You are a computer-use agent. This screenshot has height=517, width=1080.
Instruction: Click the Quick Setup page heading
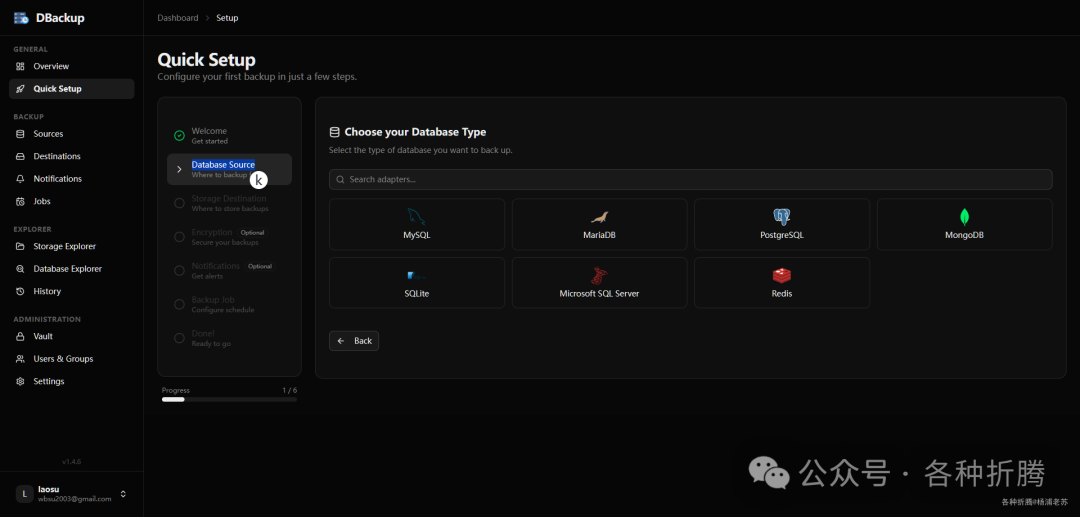click(207, 59)
